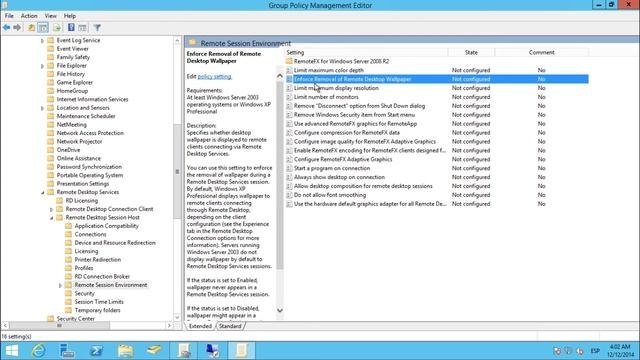Image resolution: width=640 pixels, height=360 pixels.
Task: Switch to the Extended tab
Action: click(x=200, y=326)
